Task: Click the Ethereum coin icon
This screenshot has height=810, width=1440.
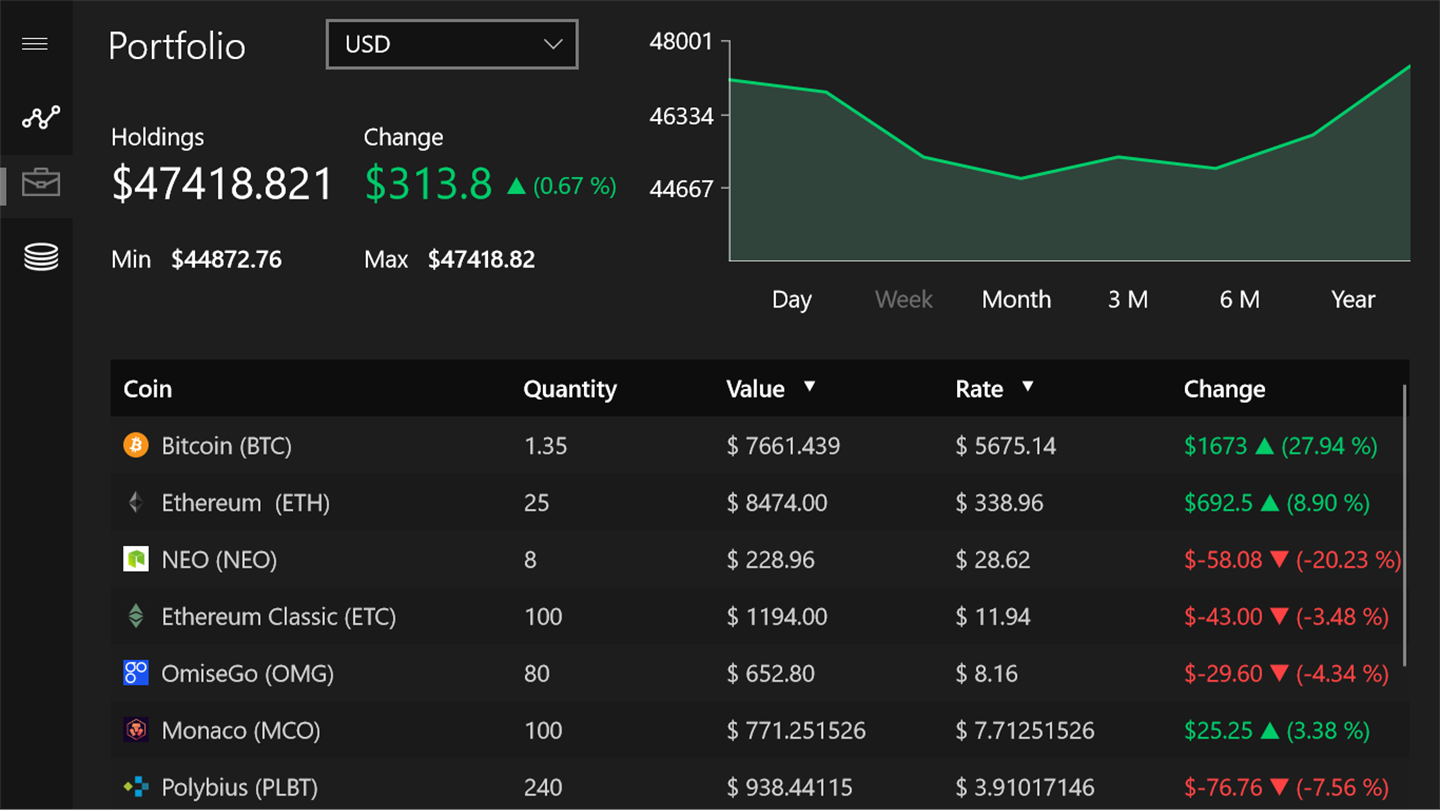Action: point(136,502)
